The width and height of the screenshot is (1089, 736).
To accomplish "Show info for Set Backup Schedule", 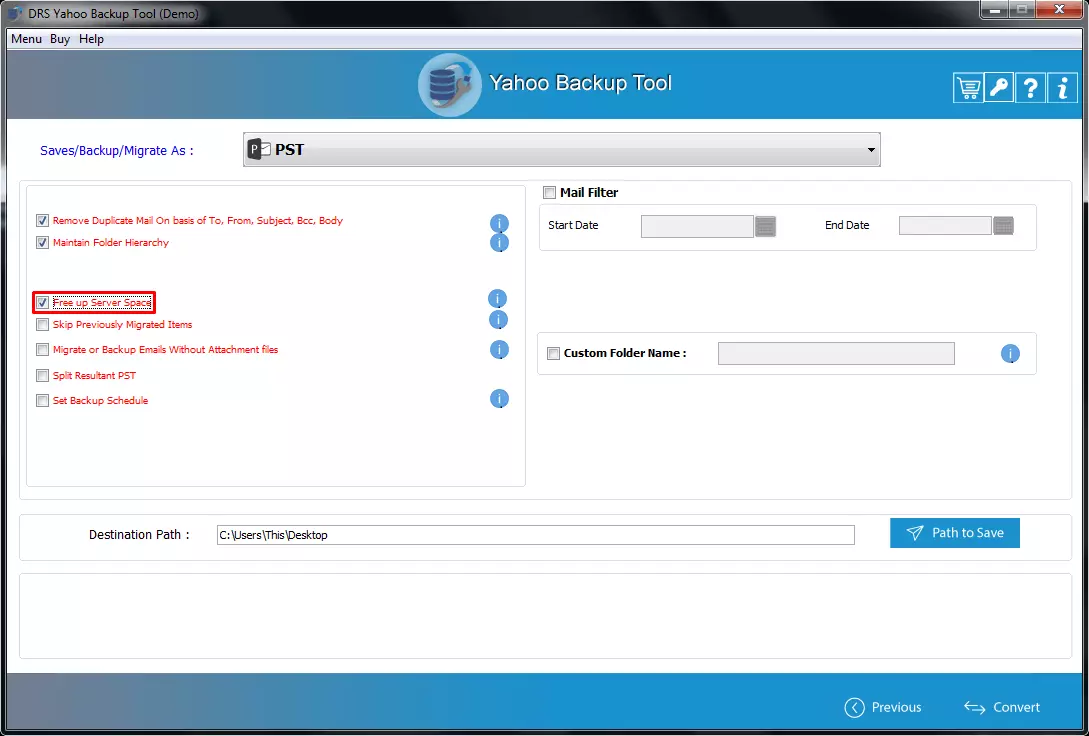I will (499, 399).
